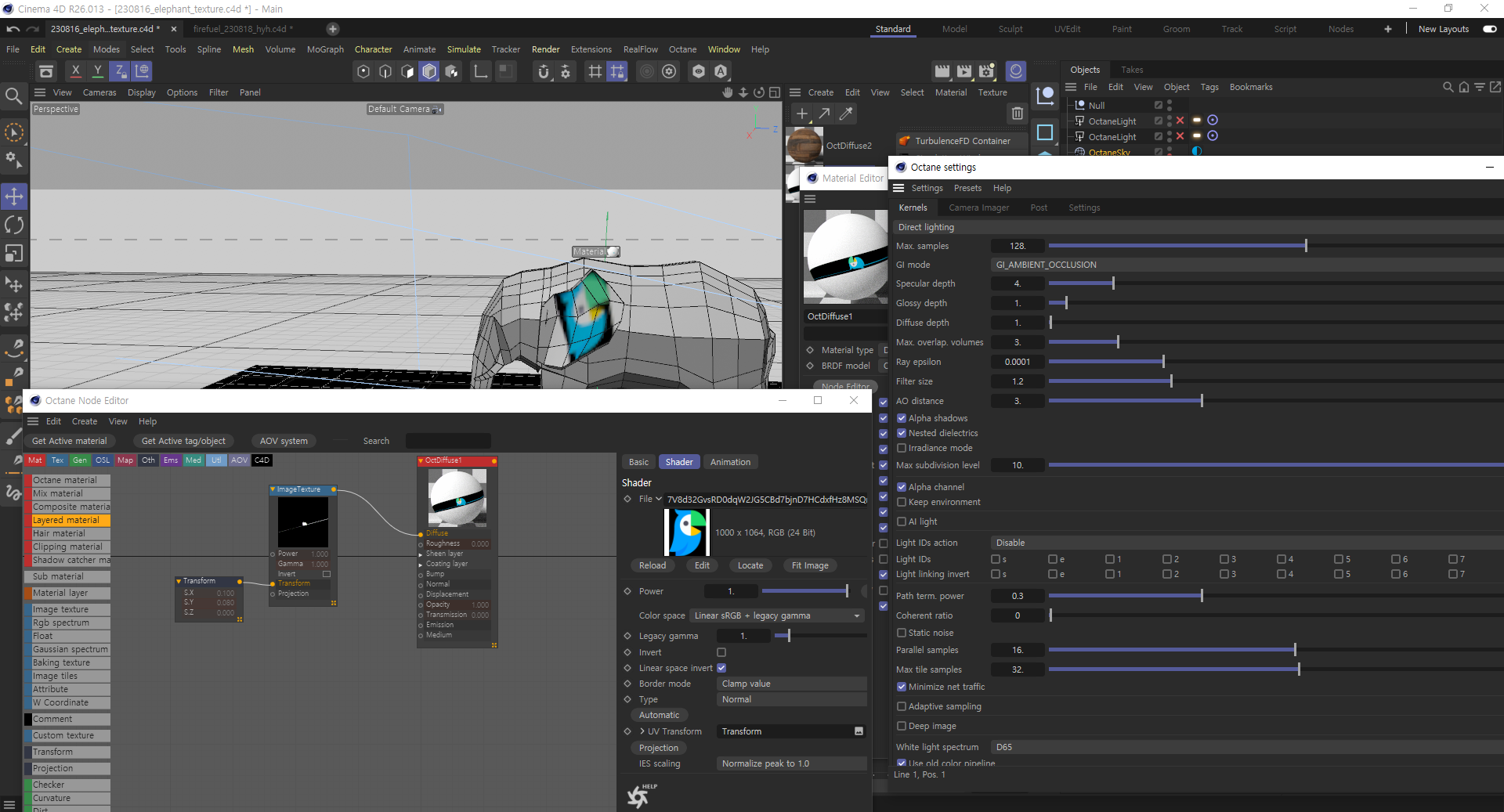Click the Reload button
Viewport: 1504px width, 812px height.
[653, 565]
